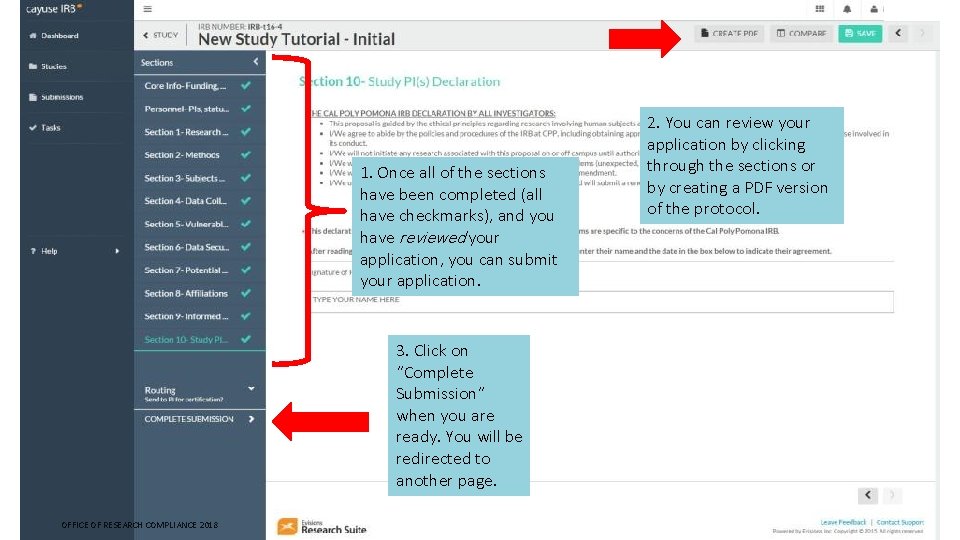Open Section 9- Informed

click(200, 317)
